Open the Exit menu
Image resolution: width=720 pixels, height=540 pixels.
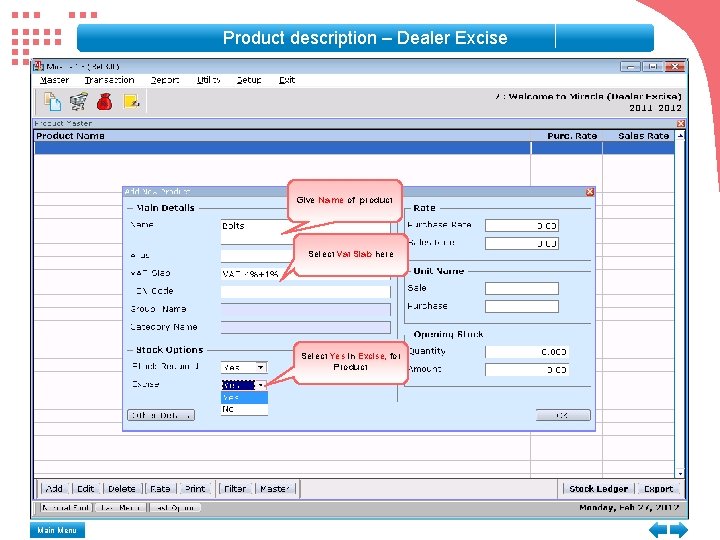click(x=287, y=80)
